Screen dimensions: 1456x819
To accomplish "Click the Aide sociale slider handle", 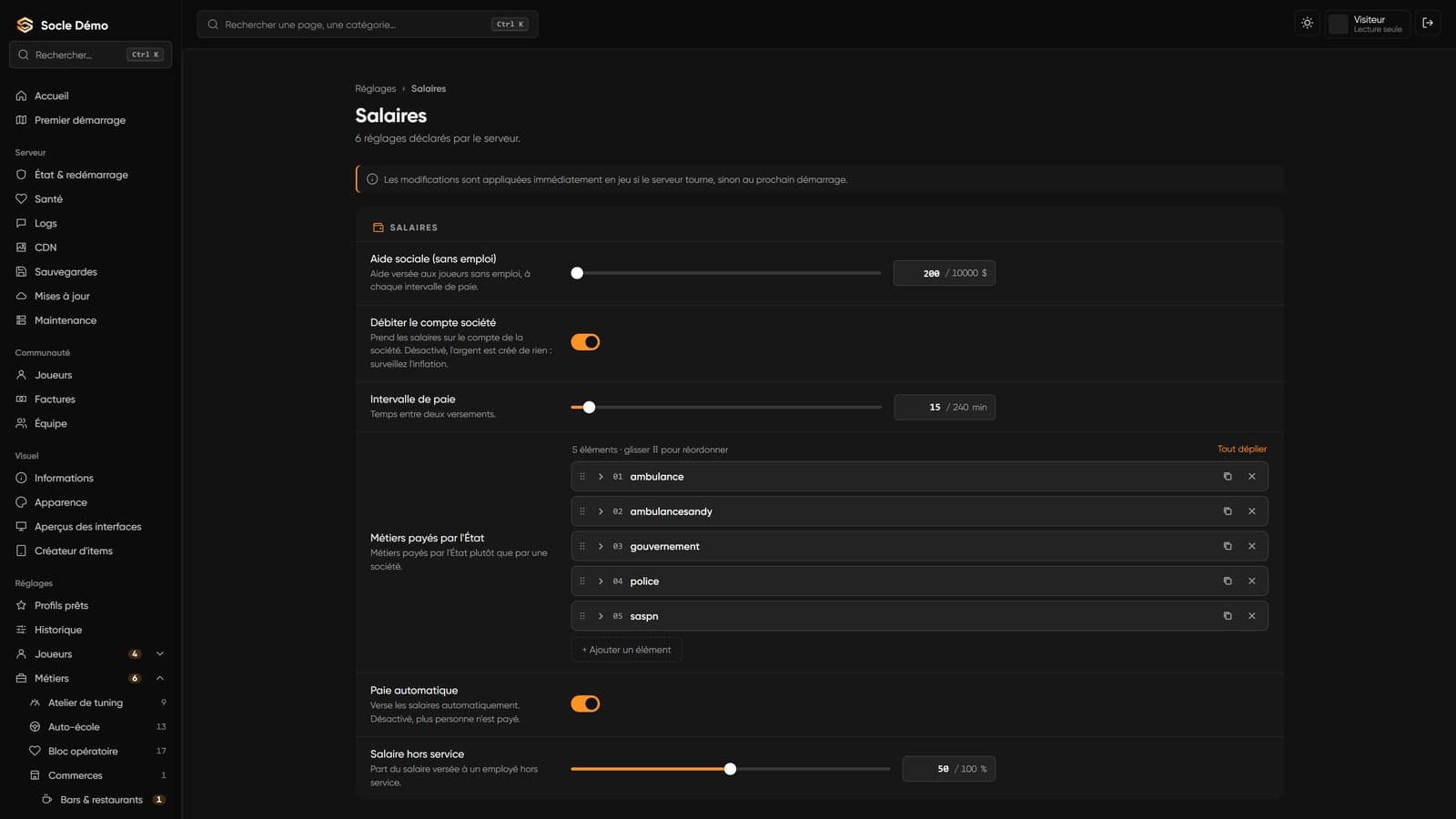I will (577, 273).
